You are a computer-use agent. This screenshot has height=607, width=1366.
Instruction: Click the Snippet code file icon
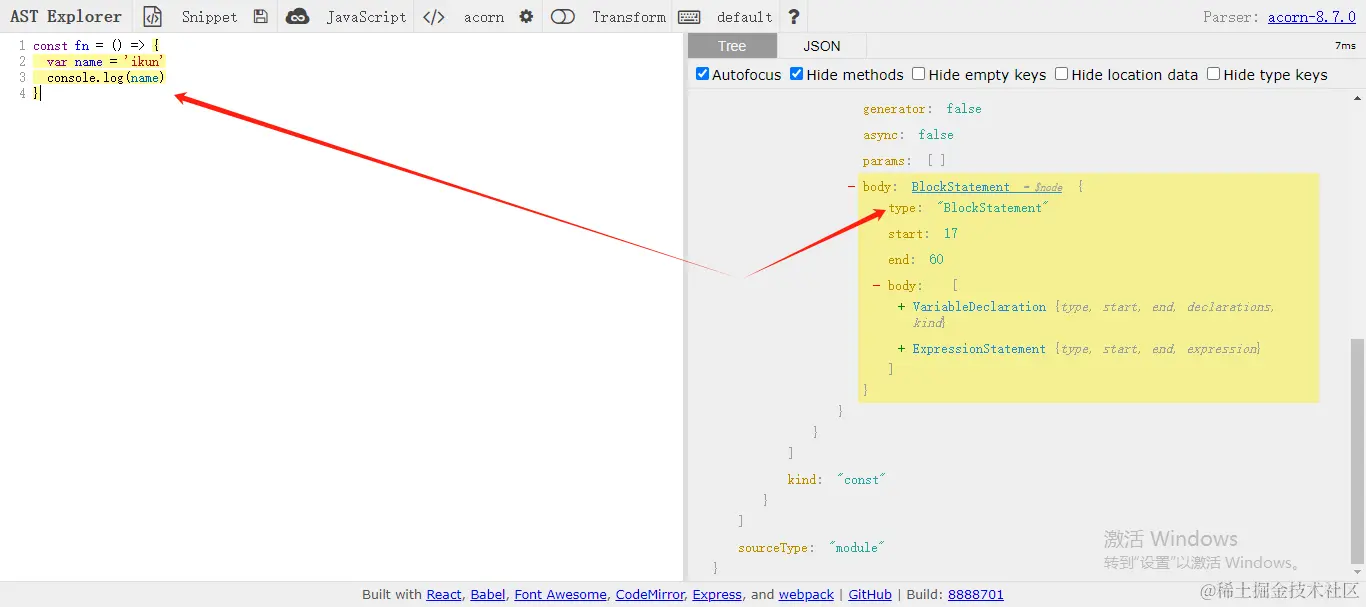click(152, 17)
